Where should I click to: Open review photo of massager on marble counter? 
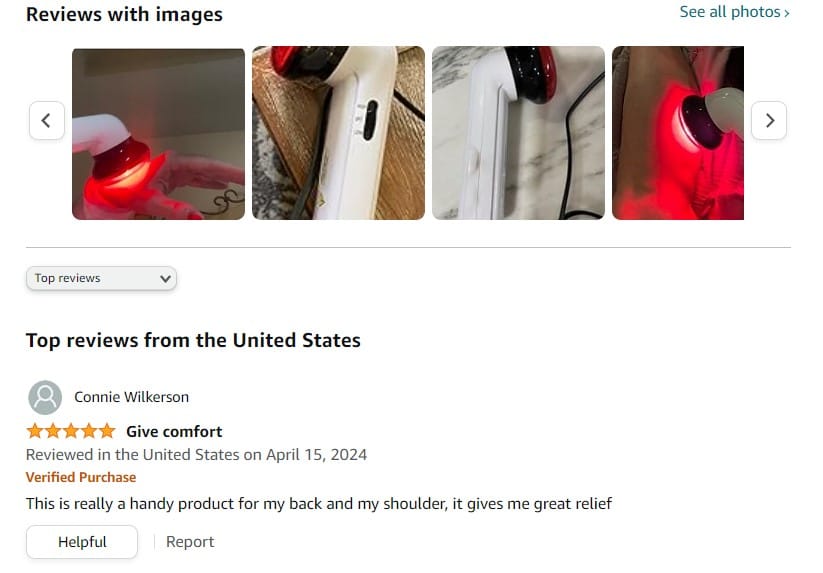[519, 133]
